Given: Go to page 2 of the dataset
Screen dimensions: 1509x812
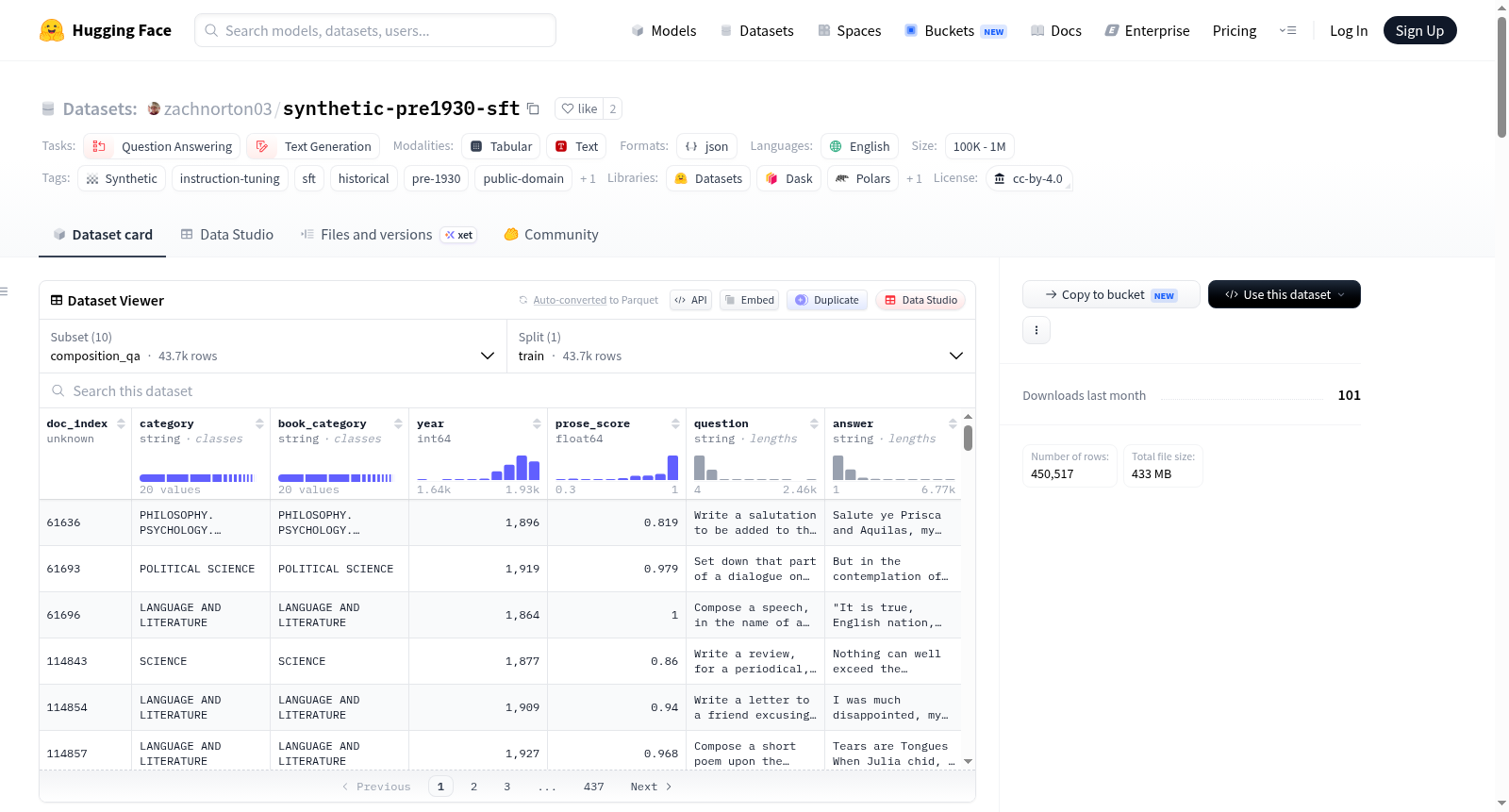Looking at the screenshot, I should coord(473,787).
